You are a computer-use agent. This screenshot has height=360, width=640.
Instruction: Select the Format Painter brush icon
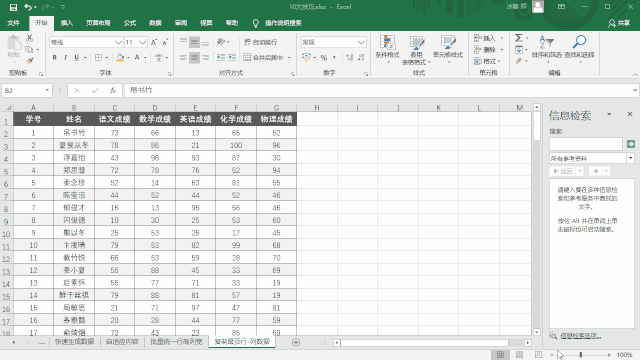click(29, 60)
